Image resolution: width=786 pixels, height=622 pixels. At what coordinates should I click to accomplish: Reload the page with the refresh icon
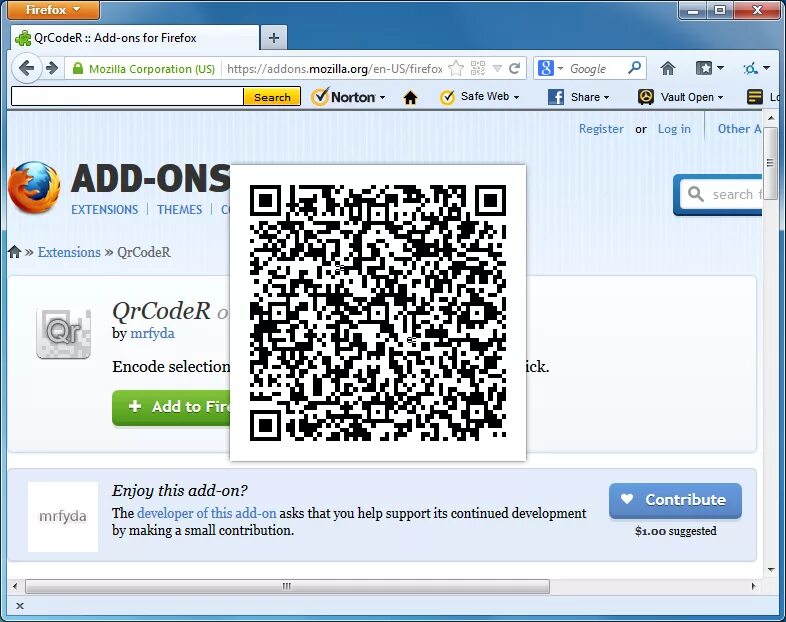(x=514, y=68)
